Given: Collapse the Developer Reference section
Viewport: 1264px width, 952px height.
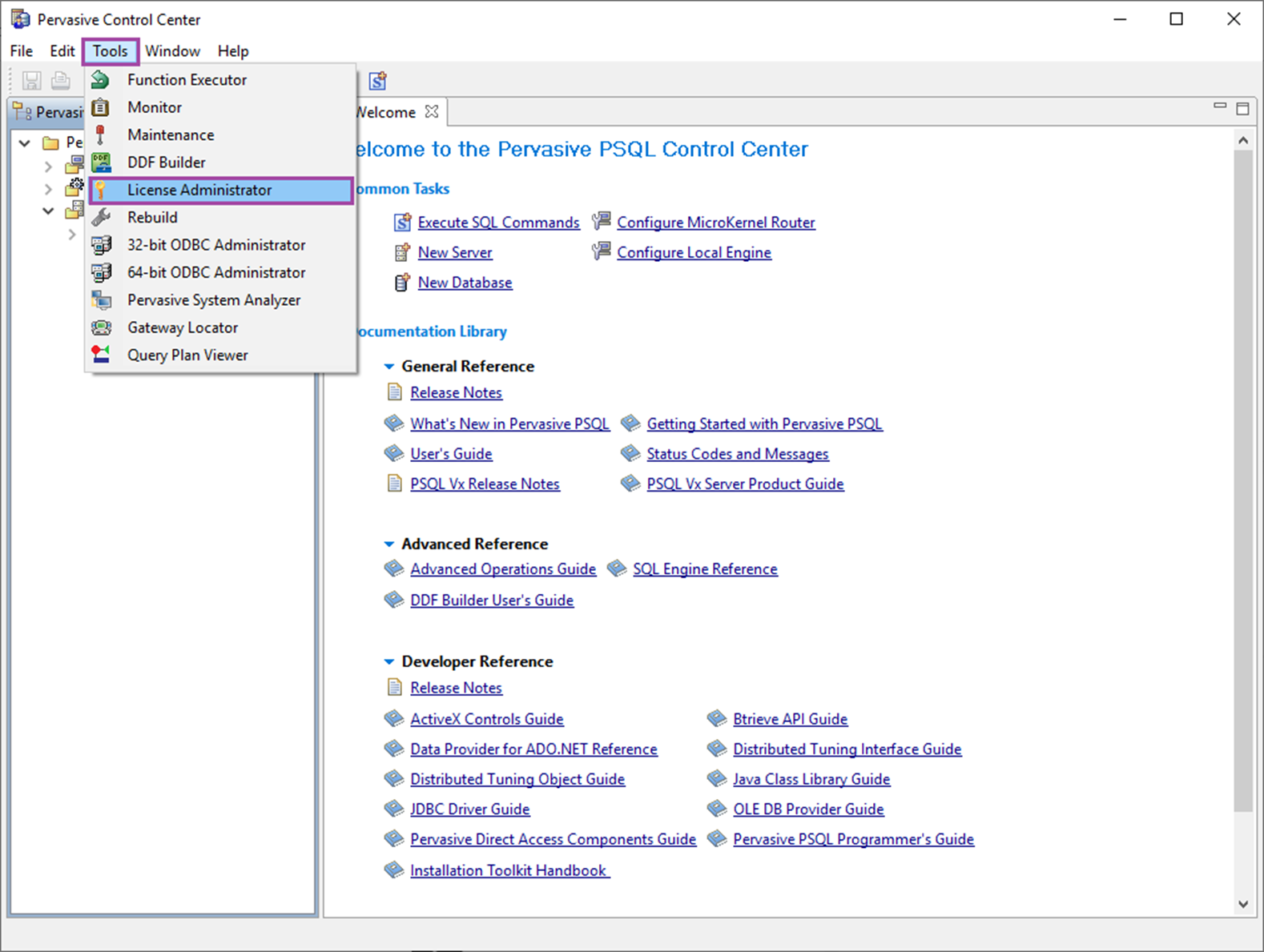Looking at the screenshot, I should point(389,662).
